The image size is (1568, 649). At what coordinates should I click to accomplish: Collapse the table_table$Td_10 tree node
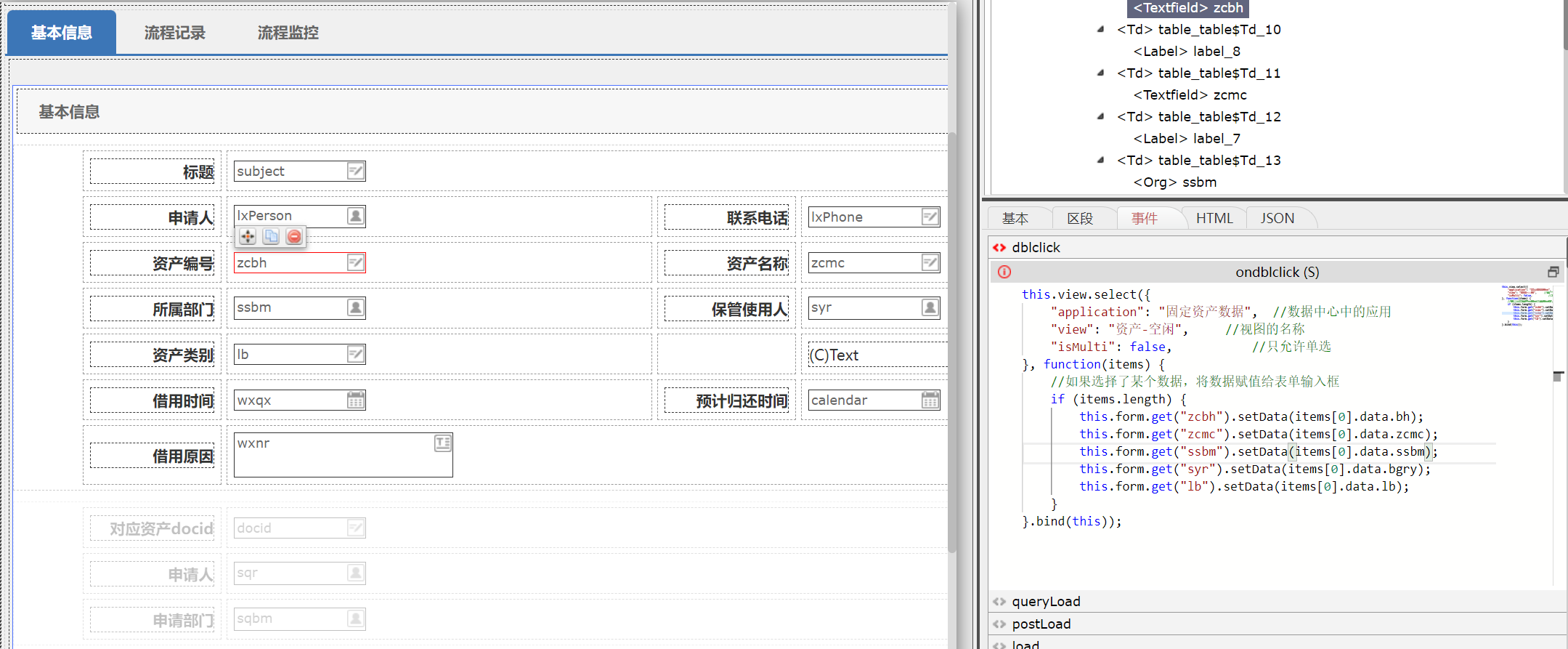point(1100,30)
